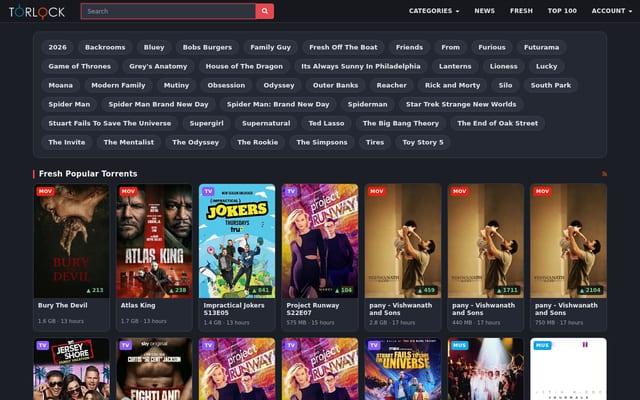Open the Modern Family tag
Screen dimensions: 640x400
tap(118, 85)
